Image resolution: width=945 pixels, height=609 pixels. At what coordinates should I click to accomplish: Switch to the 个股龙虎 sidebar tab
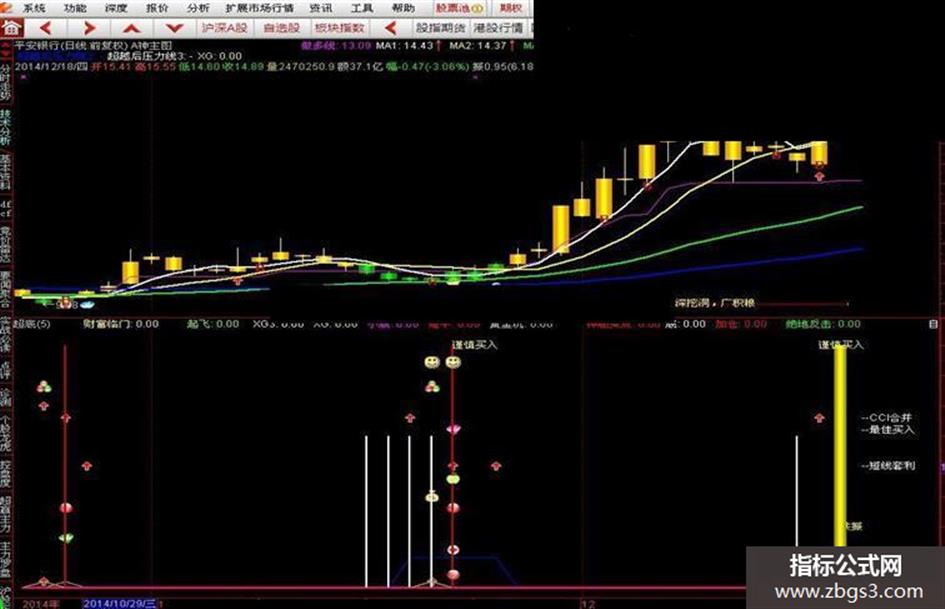pyautogui.click(x=5, y=434)
